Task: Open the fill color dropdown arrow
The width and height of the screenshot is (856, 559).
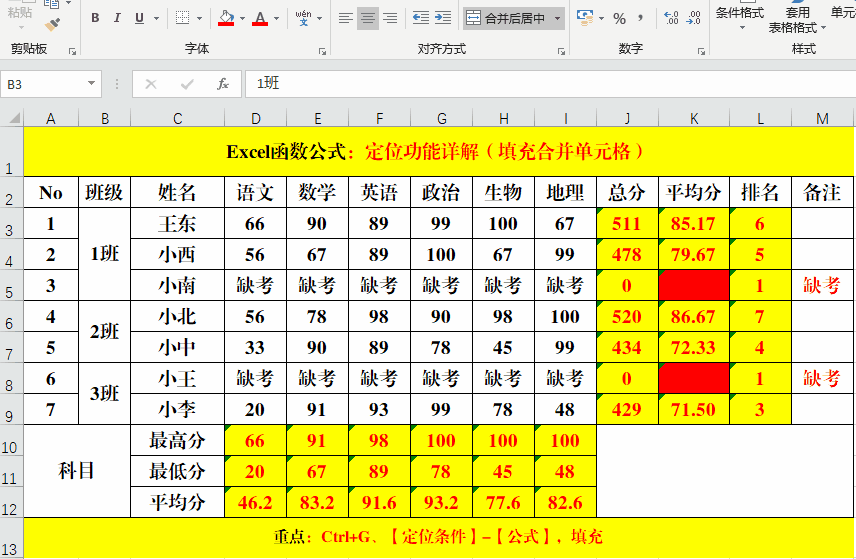Action: (241, 19)
